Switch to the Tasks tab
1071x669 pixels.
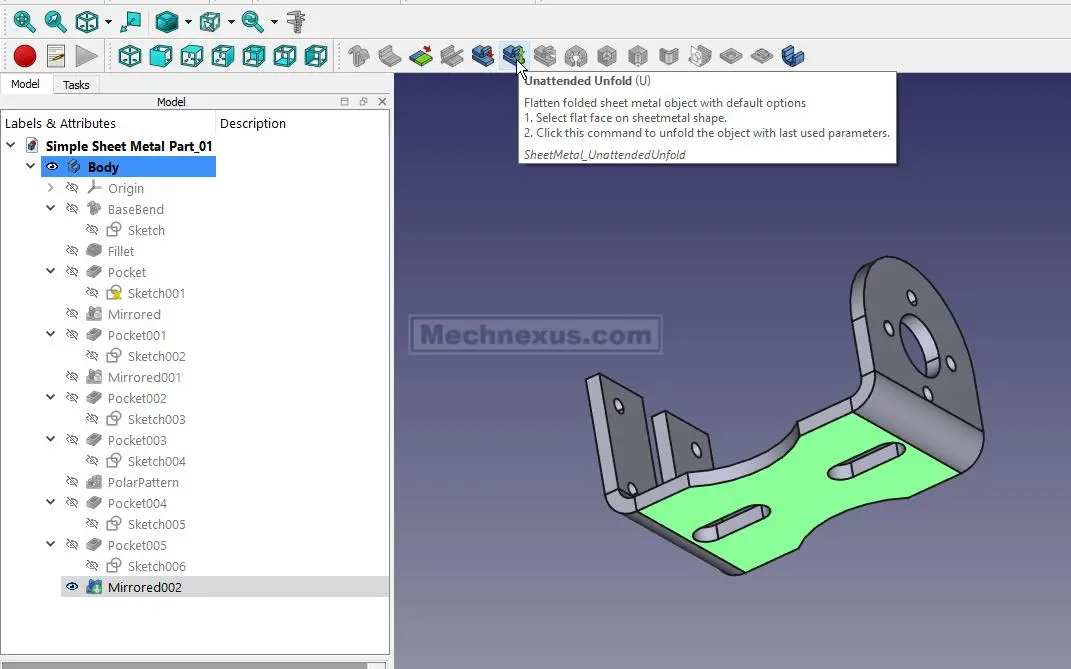tap(76, 85)
